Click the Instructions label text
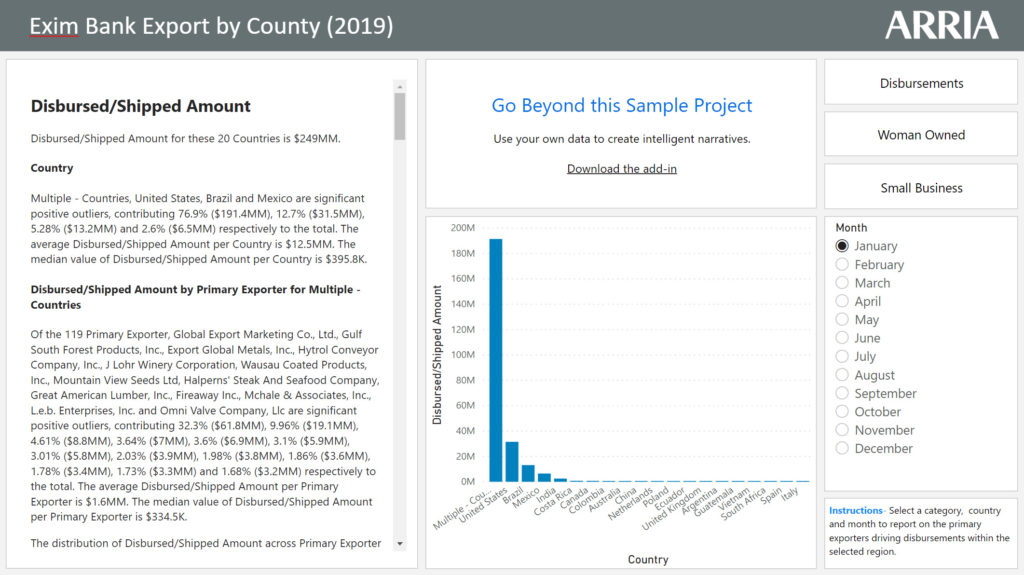 pyautogui.click(x=856, y=510)
